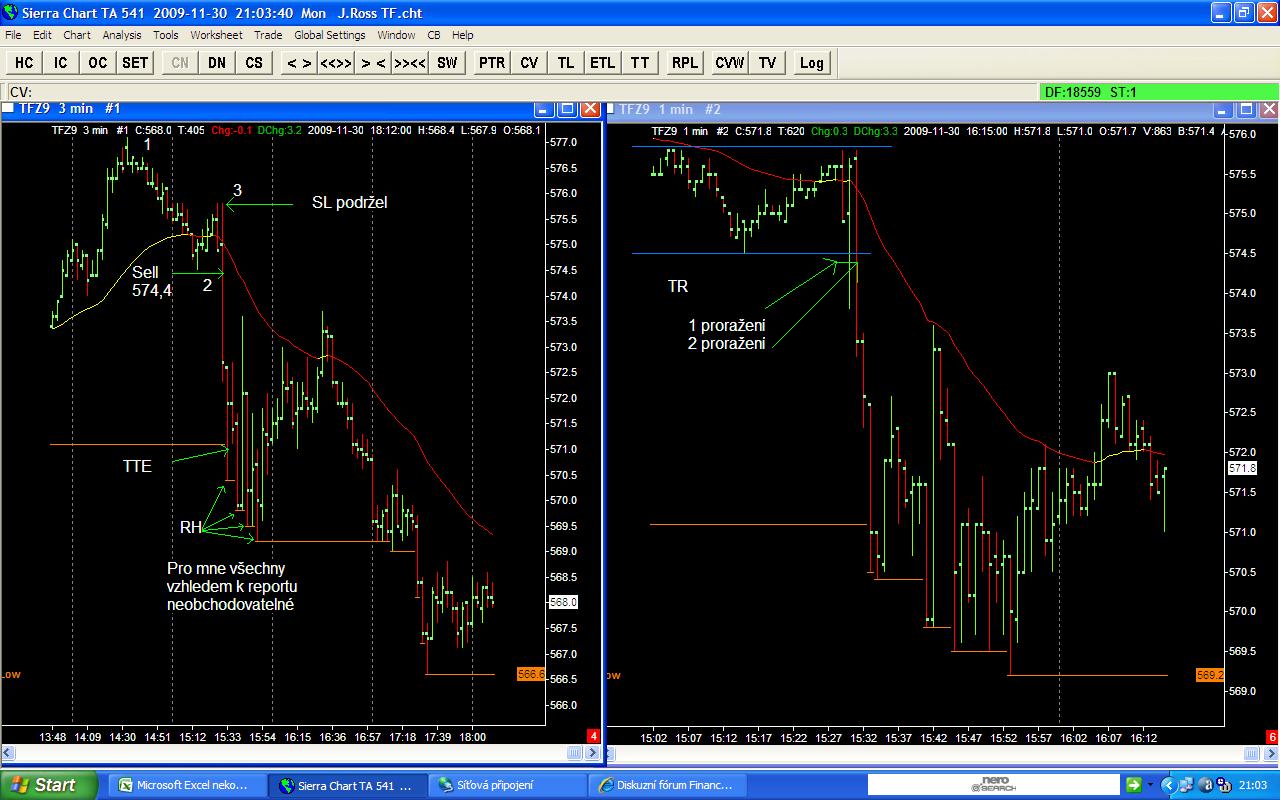Click the '< >' bar spacing button
Screen dimensions: 1280x800
[x=298, y=63]
